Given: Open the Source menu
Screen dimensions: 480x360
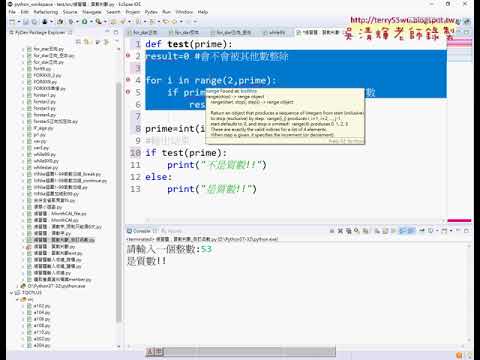Looking at the screenshot, I should point(70,12).
